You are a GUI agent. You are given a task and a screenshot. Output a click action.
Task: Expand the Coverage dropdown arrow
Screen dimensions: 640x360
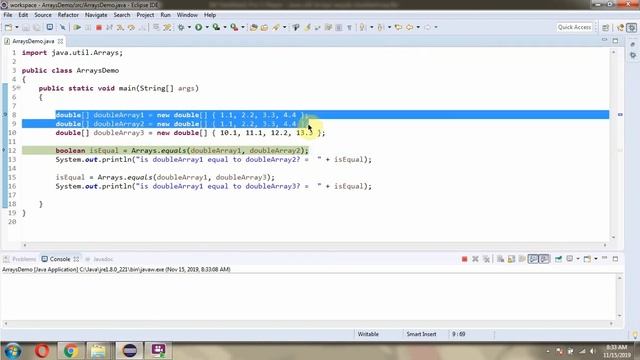(x=225, y=27)
